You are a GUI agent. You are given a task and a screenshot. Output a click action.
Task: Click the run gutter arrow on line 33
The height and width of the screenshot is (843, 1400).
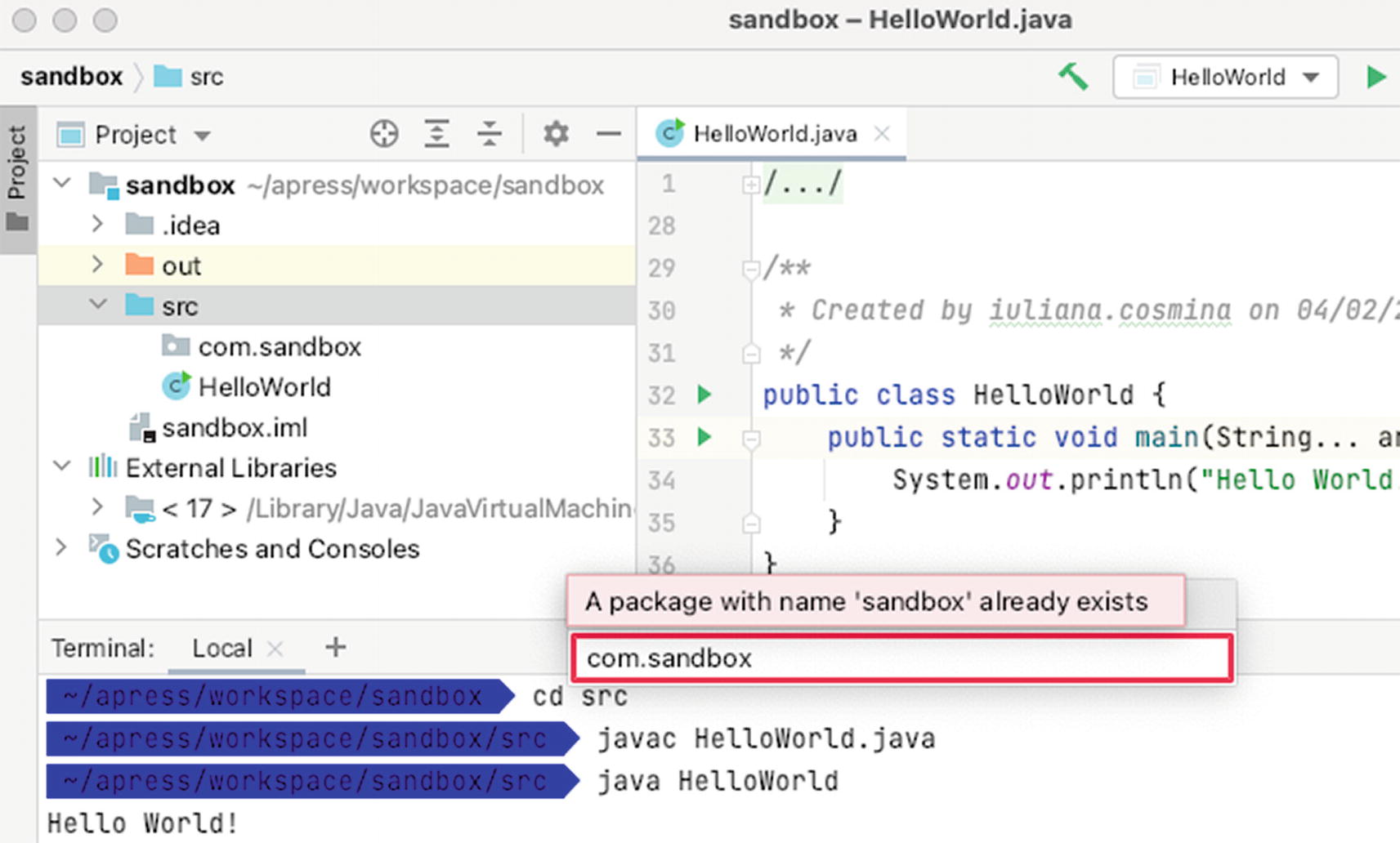pos(704,437)
